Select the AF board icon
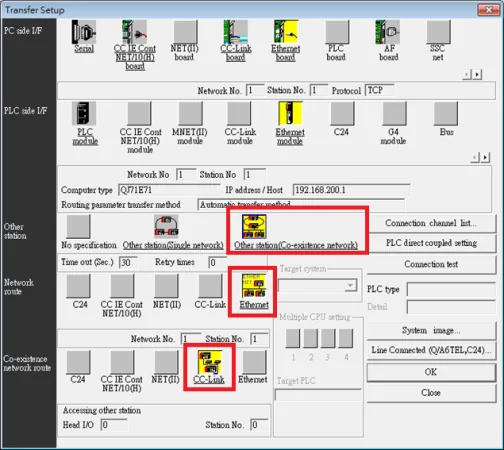Viewport: 504px width, 450px height. 388,32
